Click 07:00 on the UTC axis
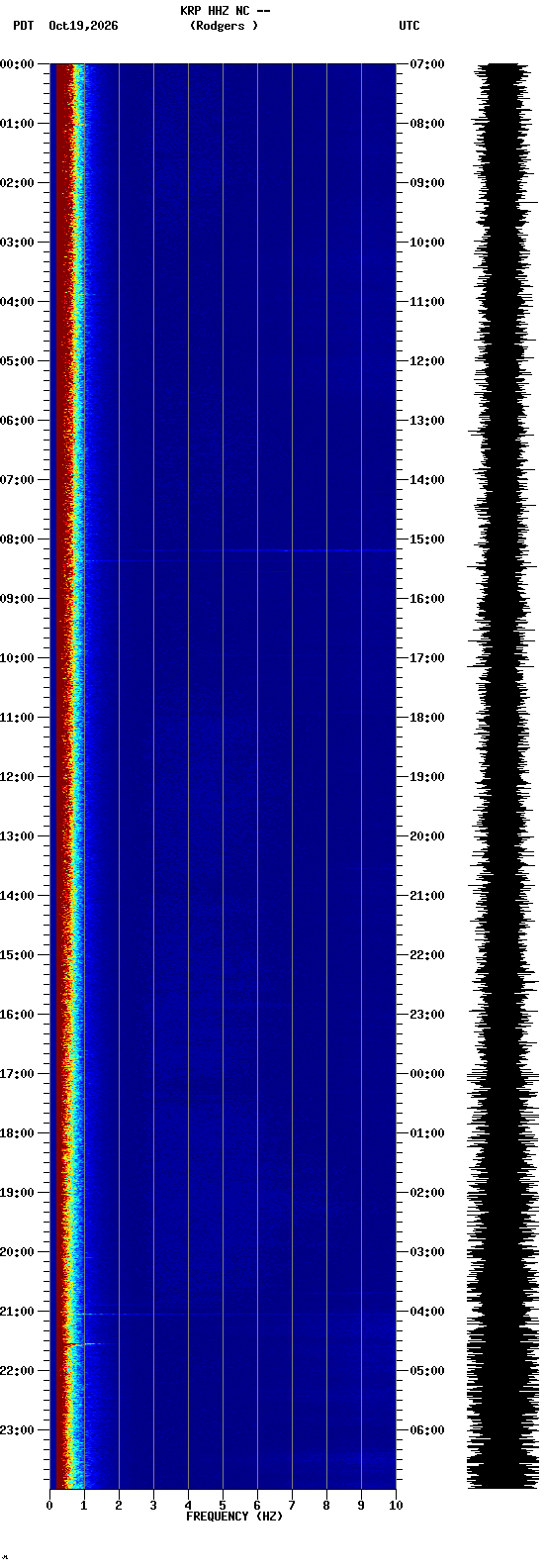The width and height of the screenshot is (546, 1568). click(x=427, y=64)
